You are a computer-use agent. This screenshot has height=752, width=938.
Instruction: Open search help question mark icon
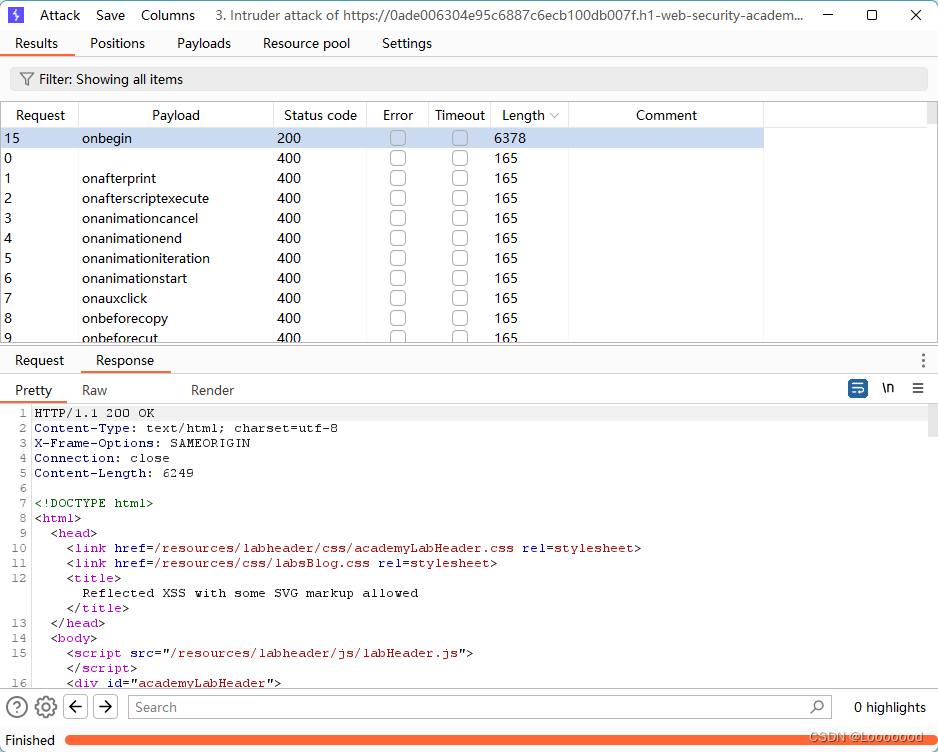pos(17,707)
